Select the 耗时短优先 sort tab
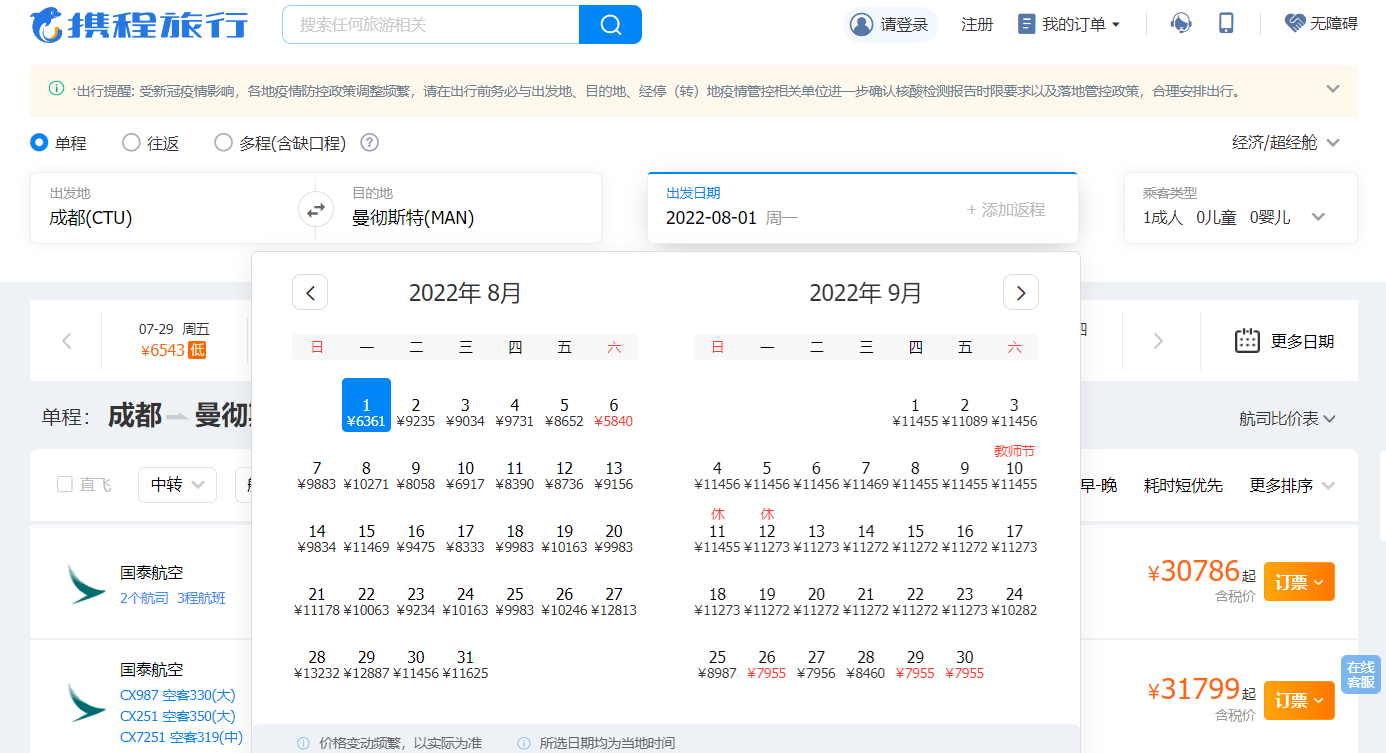 point(1183,485)
